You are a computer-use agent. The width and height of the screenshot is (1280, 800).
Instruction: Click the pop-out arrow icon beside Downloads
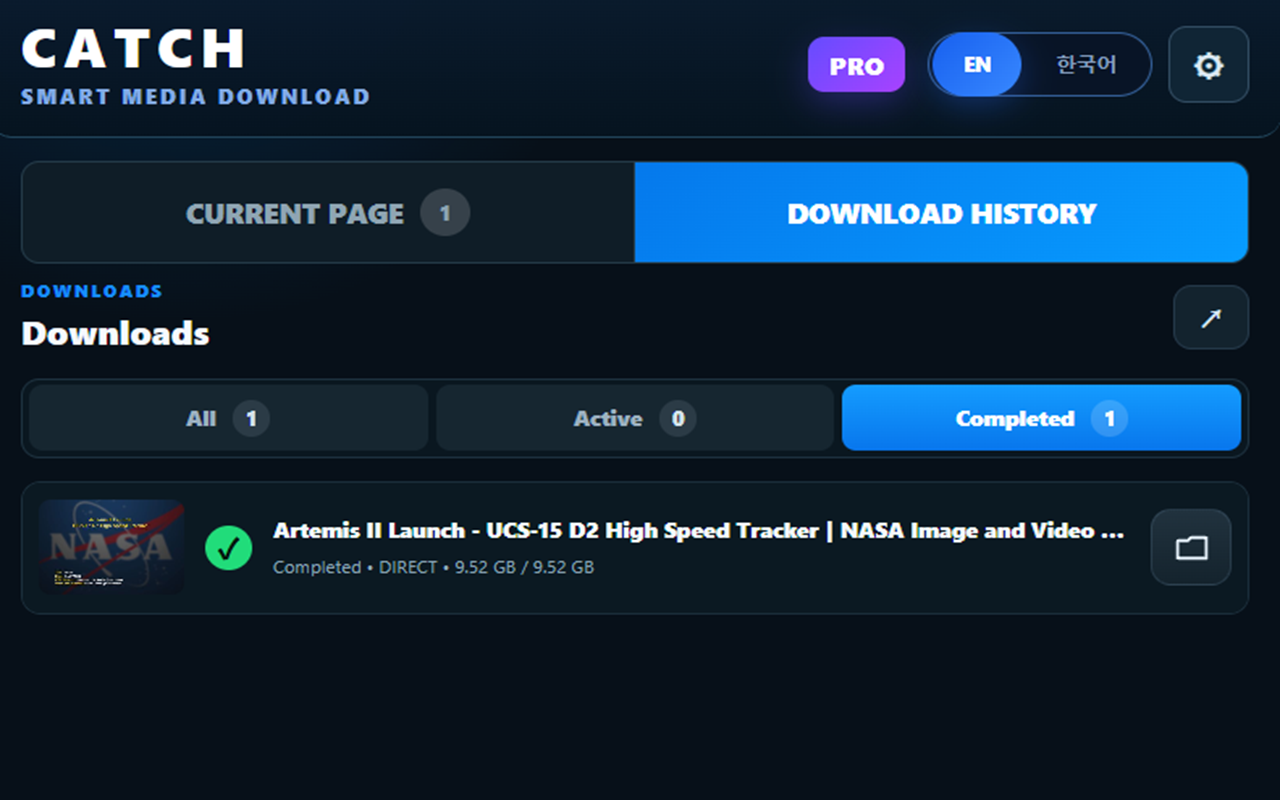[1211, 318]
